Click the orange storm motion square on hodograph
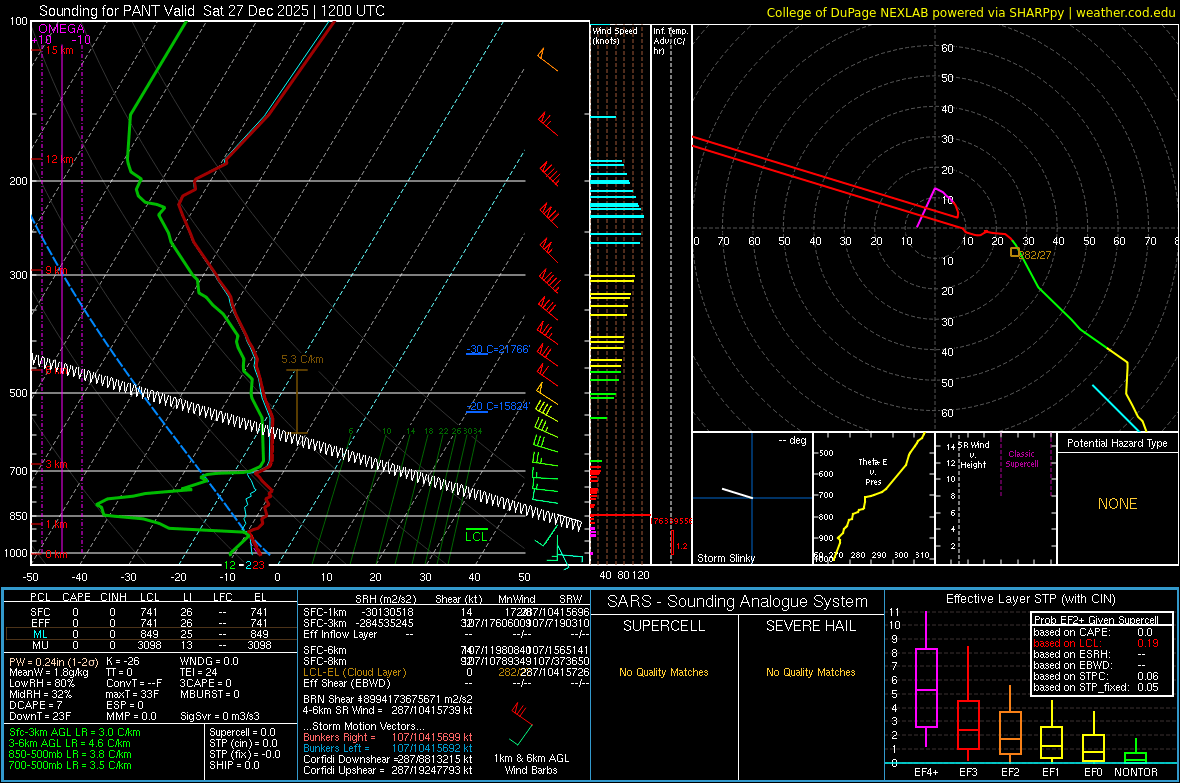 (x=1014, y=252)
